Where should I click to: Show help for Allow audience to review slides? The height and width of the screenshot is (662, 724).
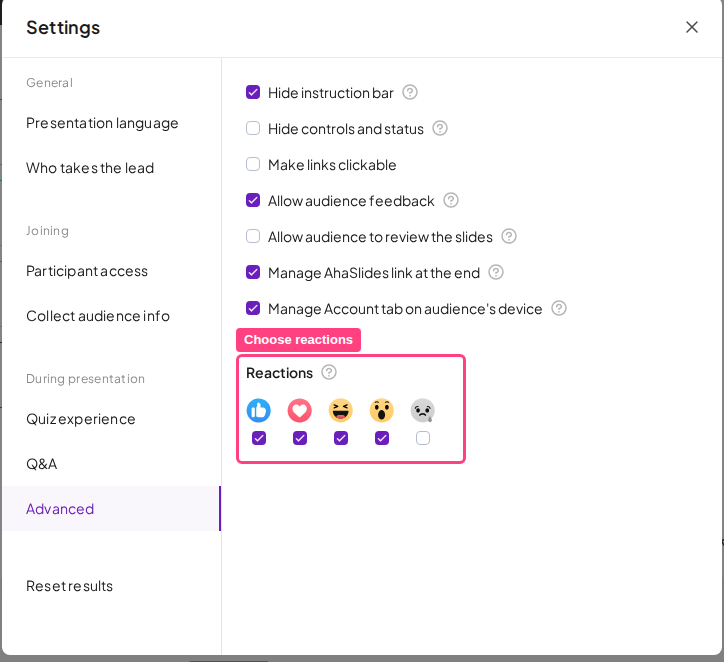509,236
